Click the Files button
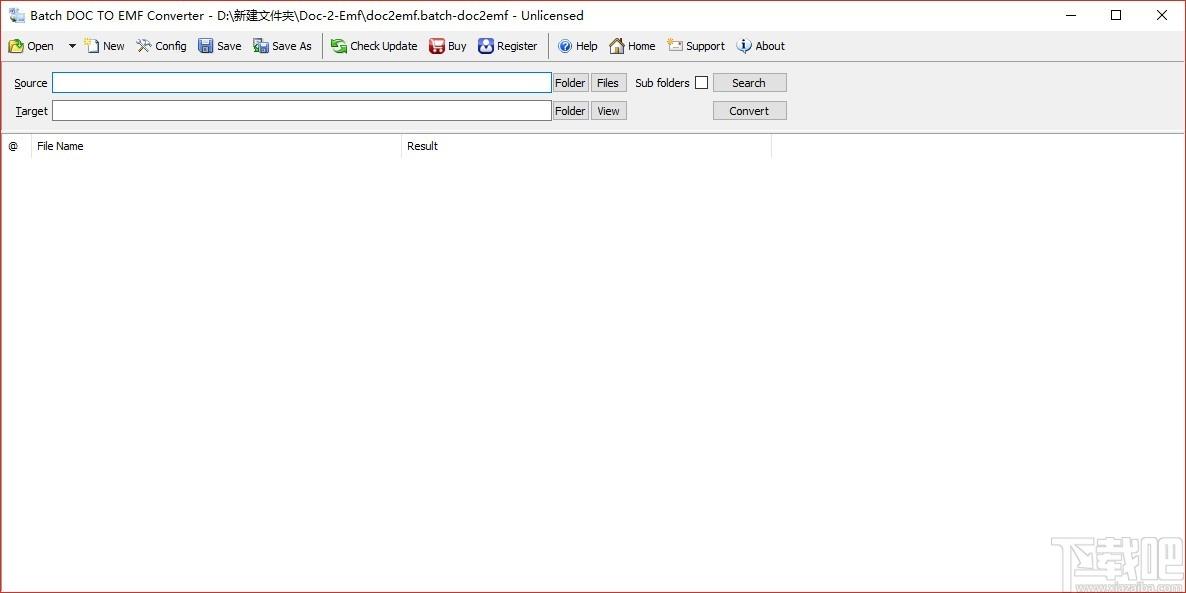1186x593 pixels. (608, 82)
